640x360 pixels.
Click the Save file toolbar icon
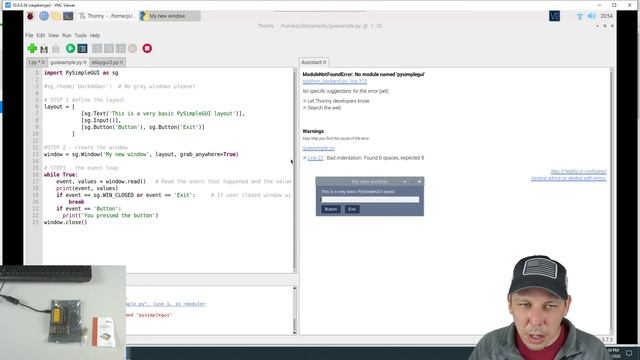[56, 49]
